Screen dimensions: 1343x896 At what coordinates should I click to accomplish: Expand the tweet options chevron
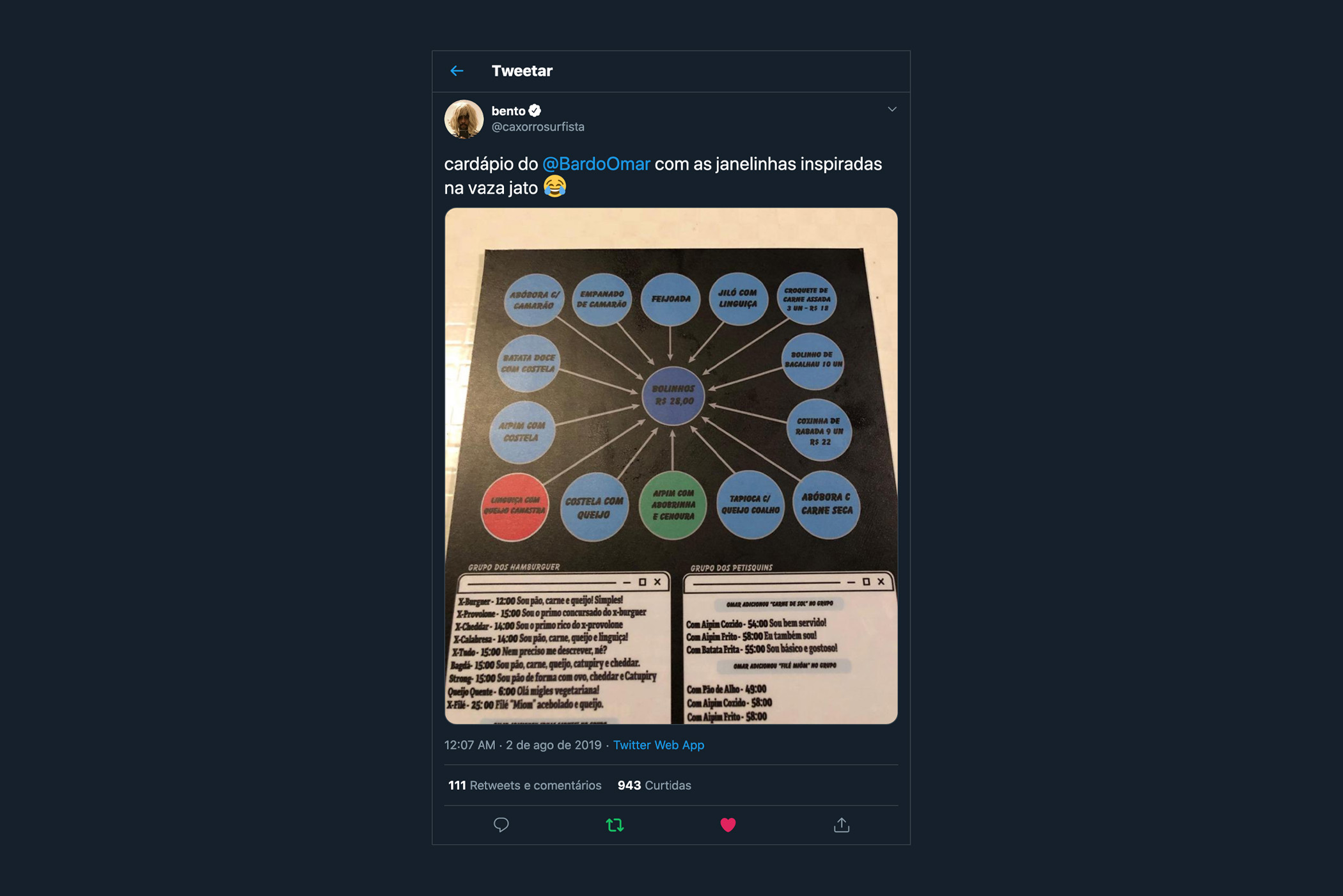[x=892, y=109]
